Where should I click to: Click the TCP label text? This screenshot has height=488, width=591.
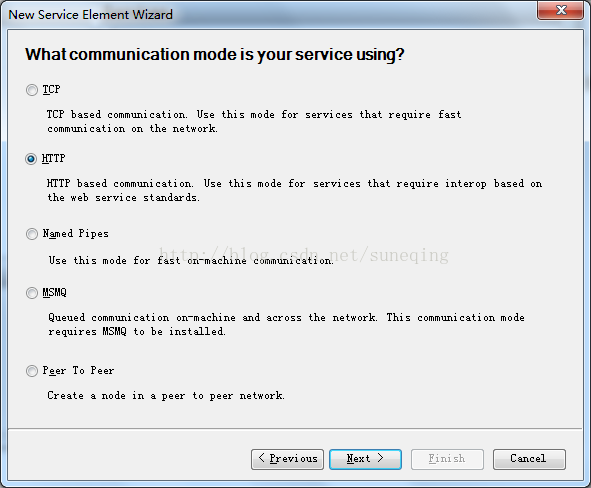(51, 90)
